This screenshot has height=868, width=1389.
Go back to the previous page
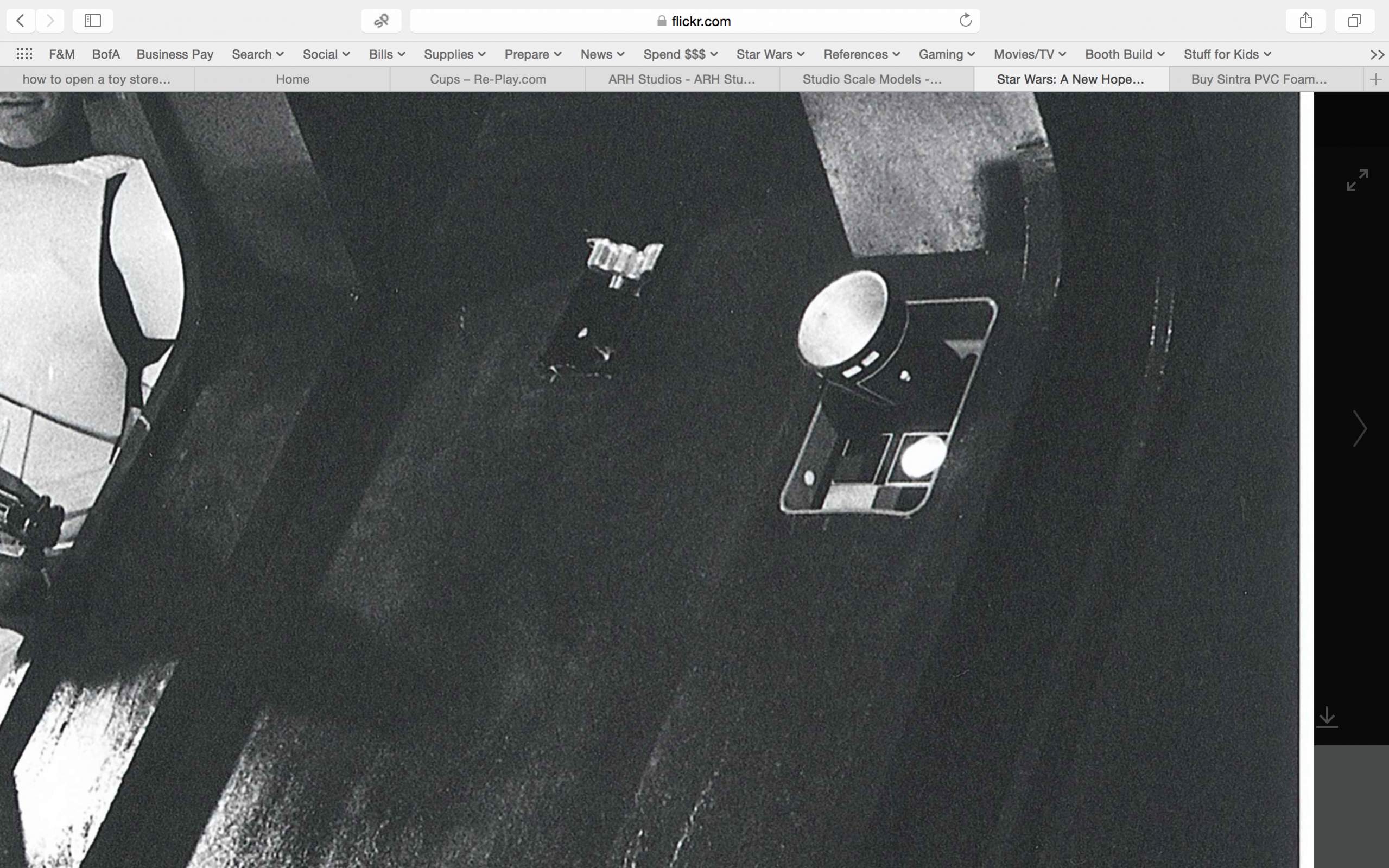pos(21,21)
